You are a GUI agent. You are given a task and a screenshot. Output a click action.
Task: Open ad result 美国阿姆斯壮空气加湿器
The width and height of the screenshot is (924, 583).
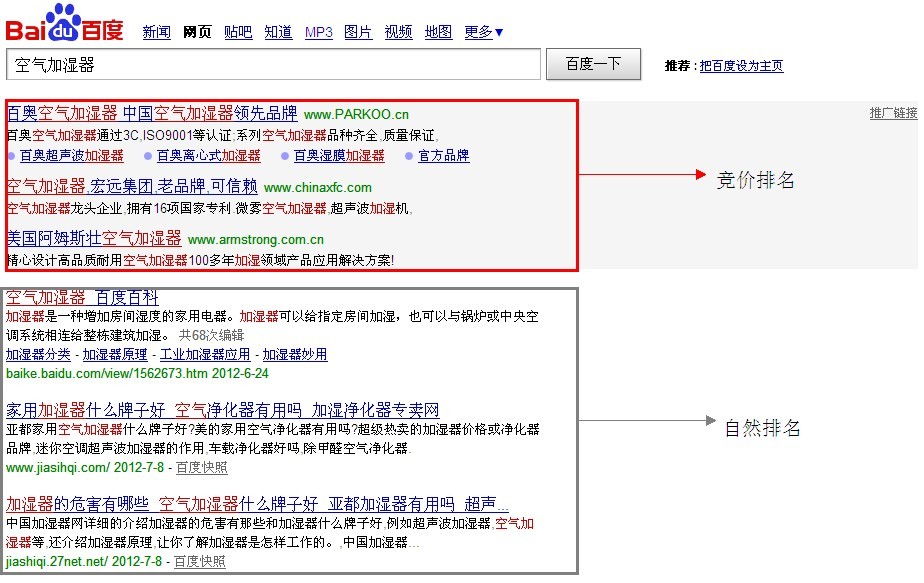pyautogui.click(x=94, y=238)
